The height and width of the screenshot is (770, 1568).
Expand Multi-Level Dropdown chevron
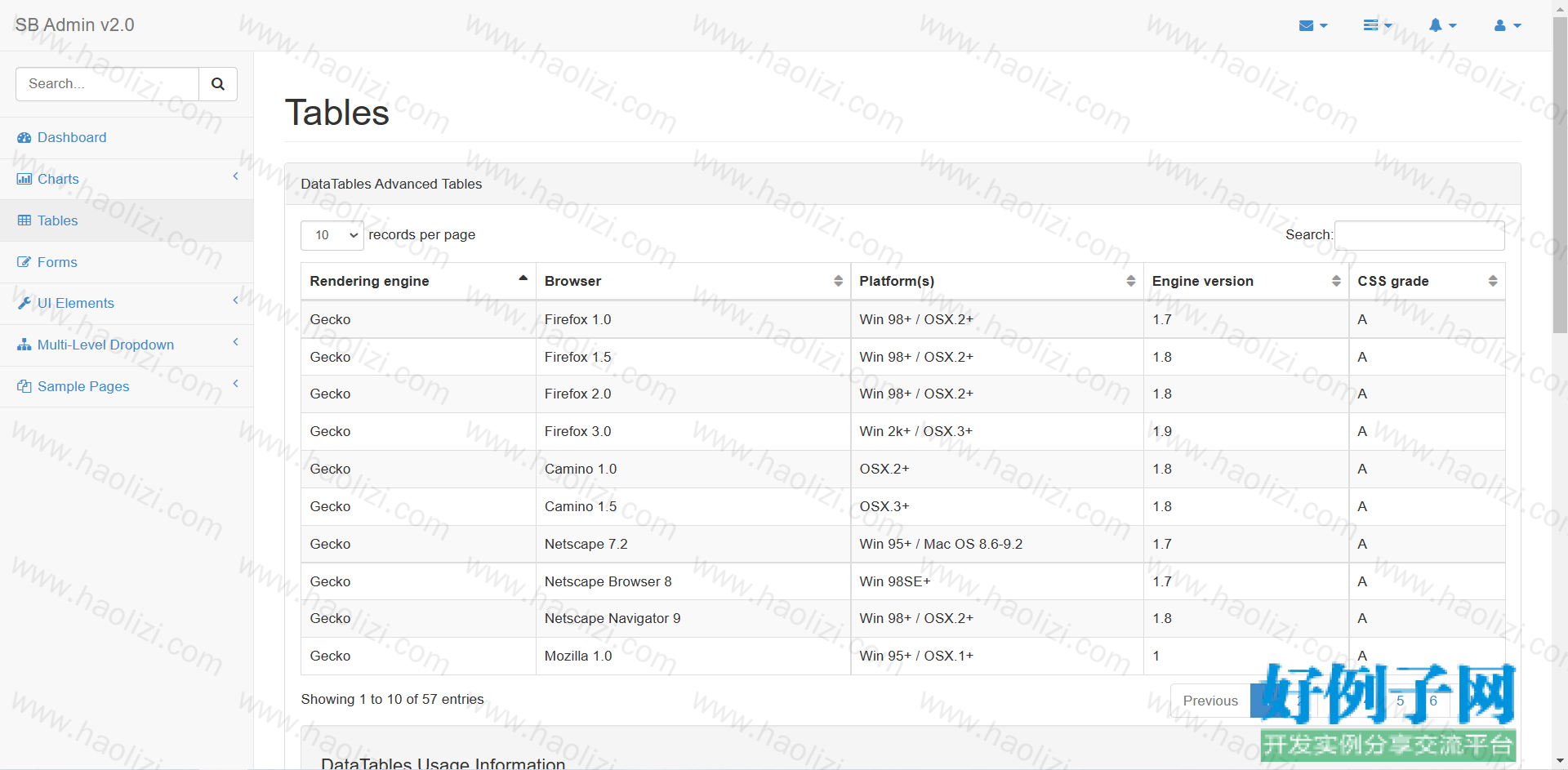(x=235, y=342)
